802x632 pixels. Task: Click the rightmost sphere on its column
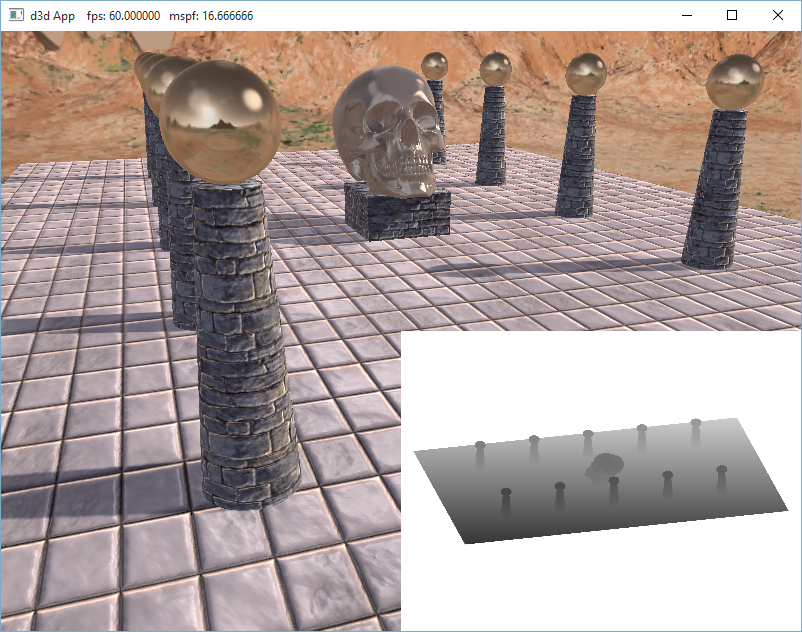(x=728, y=82)
